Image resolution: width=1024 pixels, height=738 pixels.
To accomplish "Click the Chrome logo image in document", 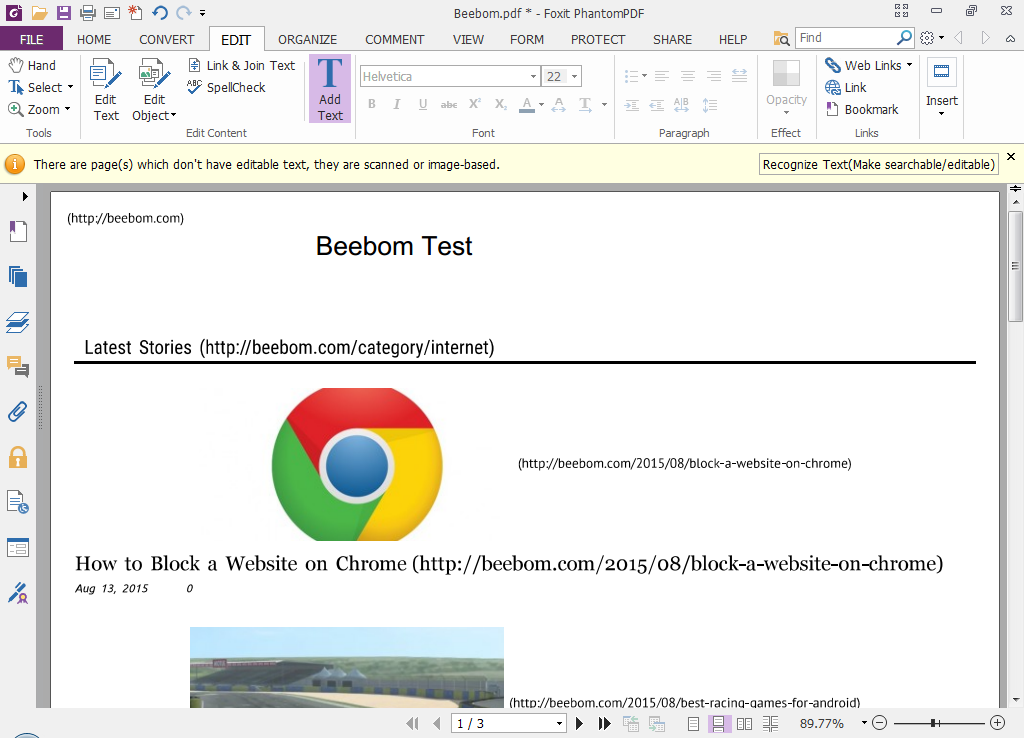I will coord(357,464).
